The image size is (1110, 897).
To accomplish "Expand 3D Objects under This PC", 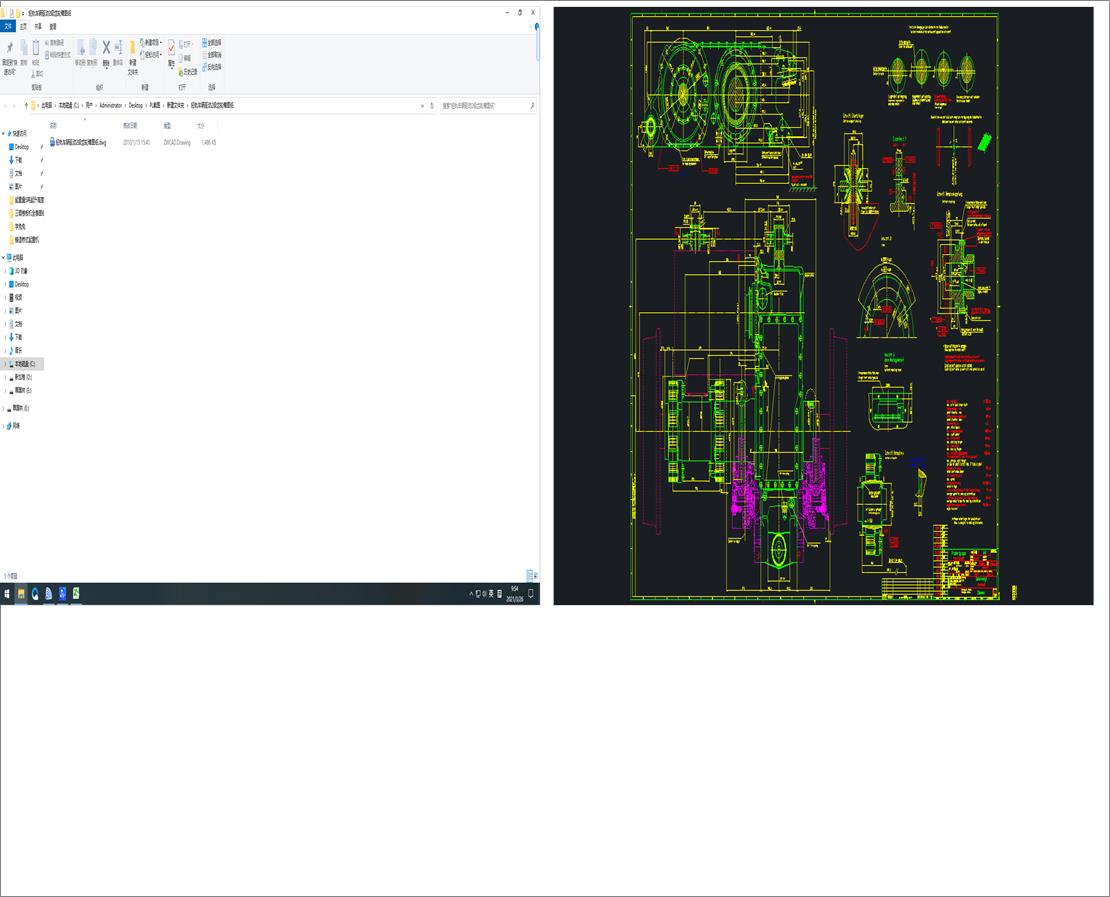I will (5, 271).
